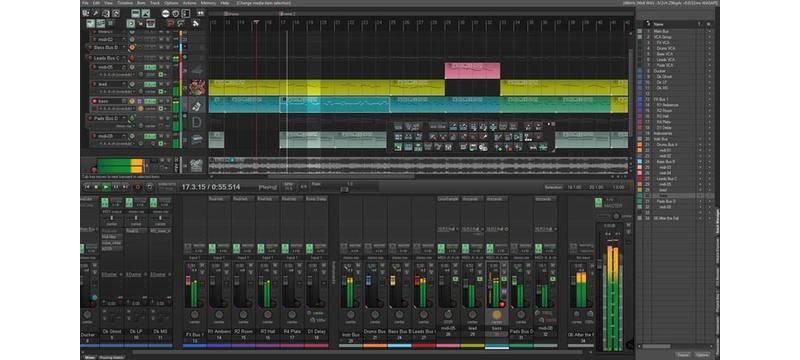Click the green FX button on R1 Ambienc mixer strip
Image resolution: width=800 pixels, height=360 pixels.
(x=212, y=248)
